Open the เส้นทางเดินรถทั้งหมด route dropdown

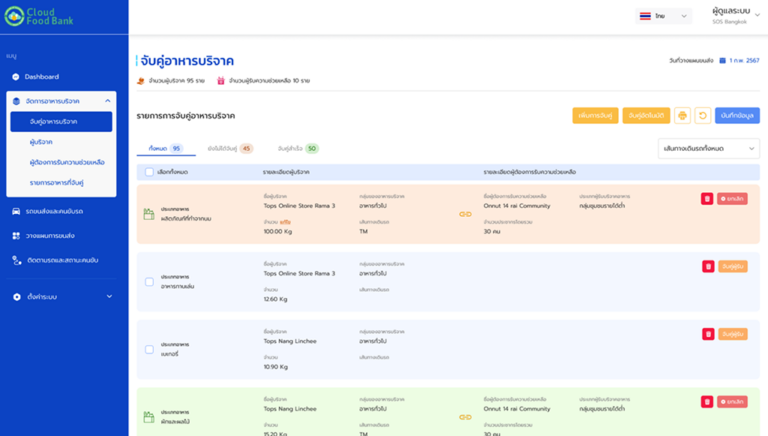click(708, 148)
